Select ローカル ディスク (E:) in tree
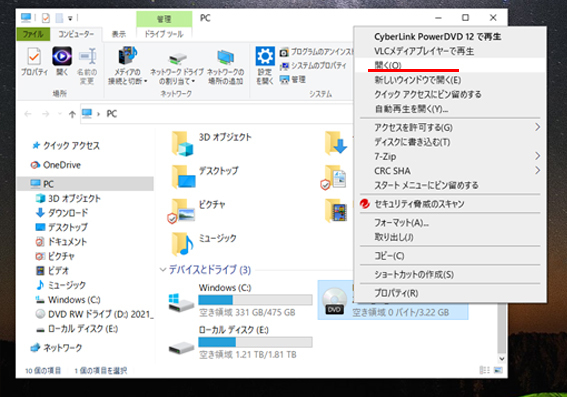 (77, 329)
